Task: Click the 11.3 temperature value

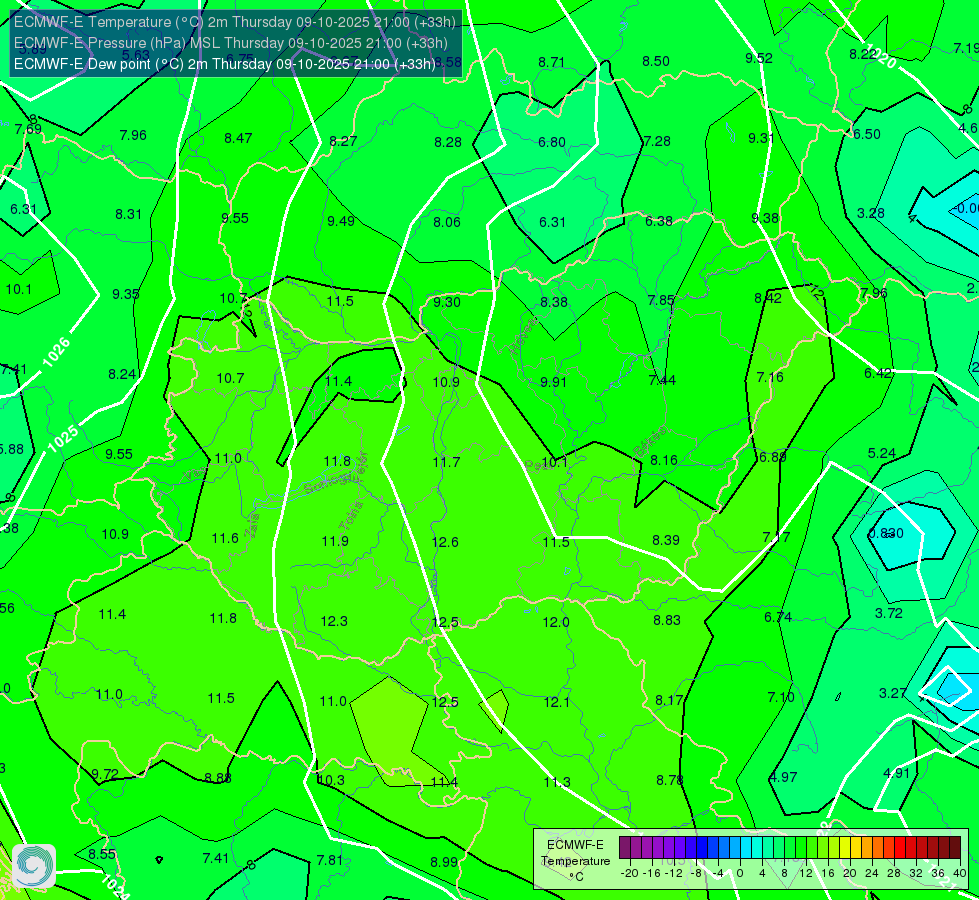Action: tap(557, 782)
